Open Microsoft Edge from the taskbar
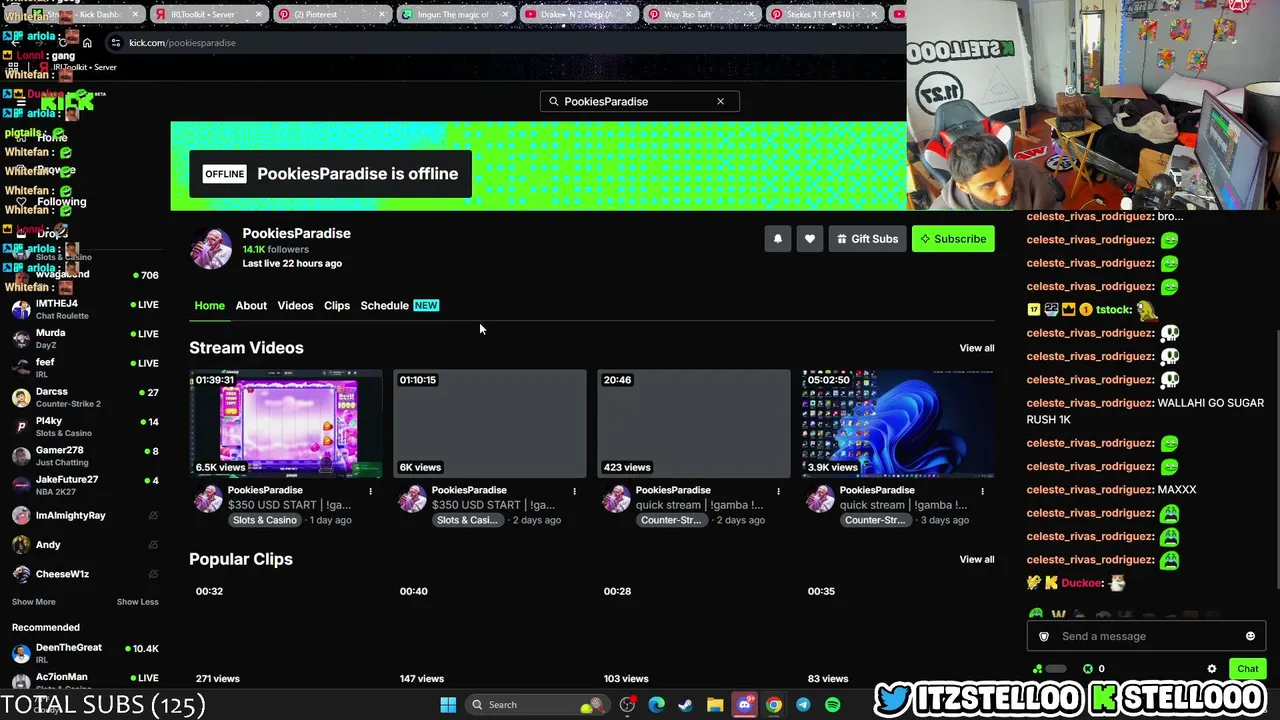This screenshot has height=720, width=1280. tap(656, 705)
